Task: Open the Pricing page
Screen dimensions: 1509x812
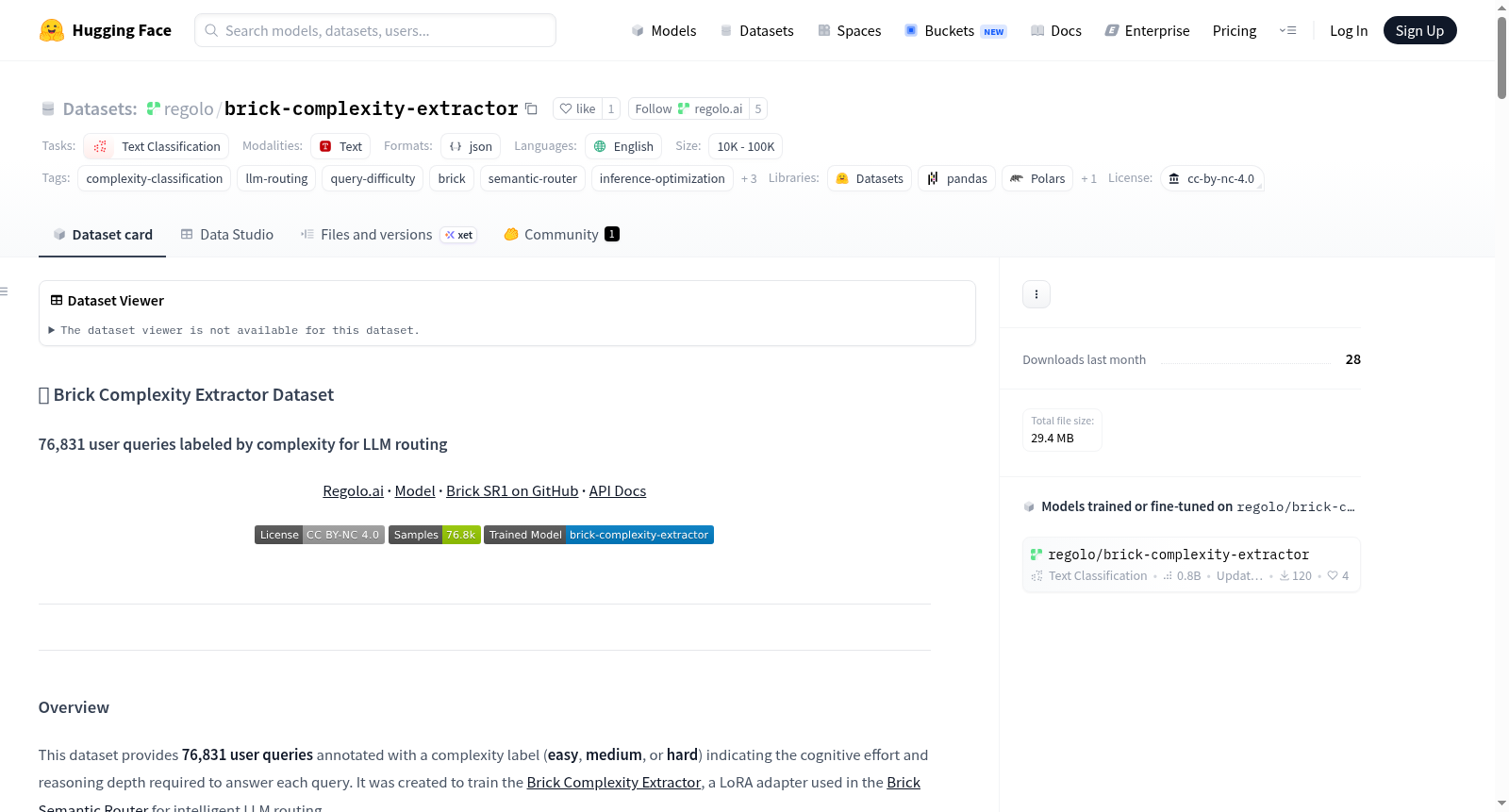Action: click(x=1235, y=30)
